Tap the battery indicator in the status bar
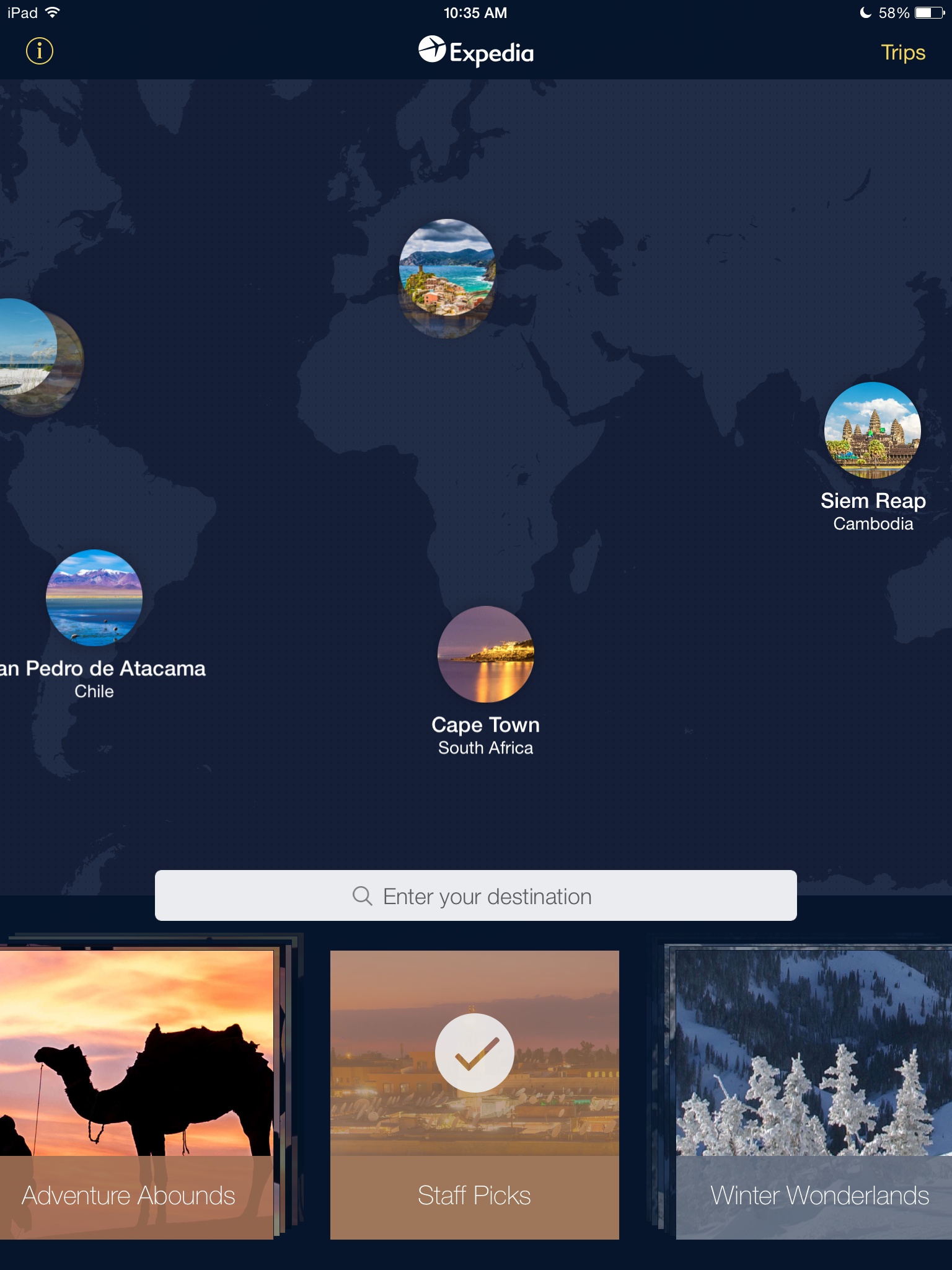 pyautogui.click(x=930, y=13)
